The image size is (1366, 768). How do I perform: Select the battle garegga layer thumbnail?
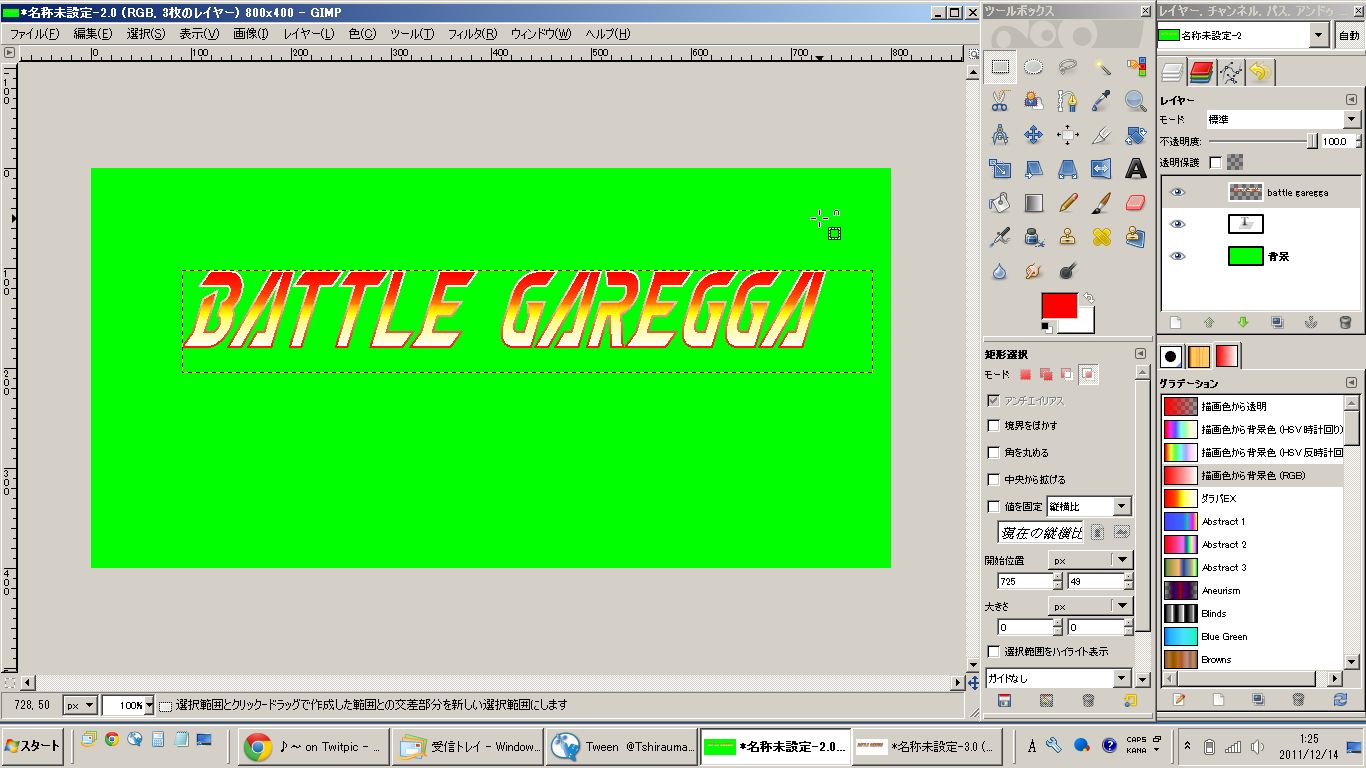coord(1245,192)
